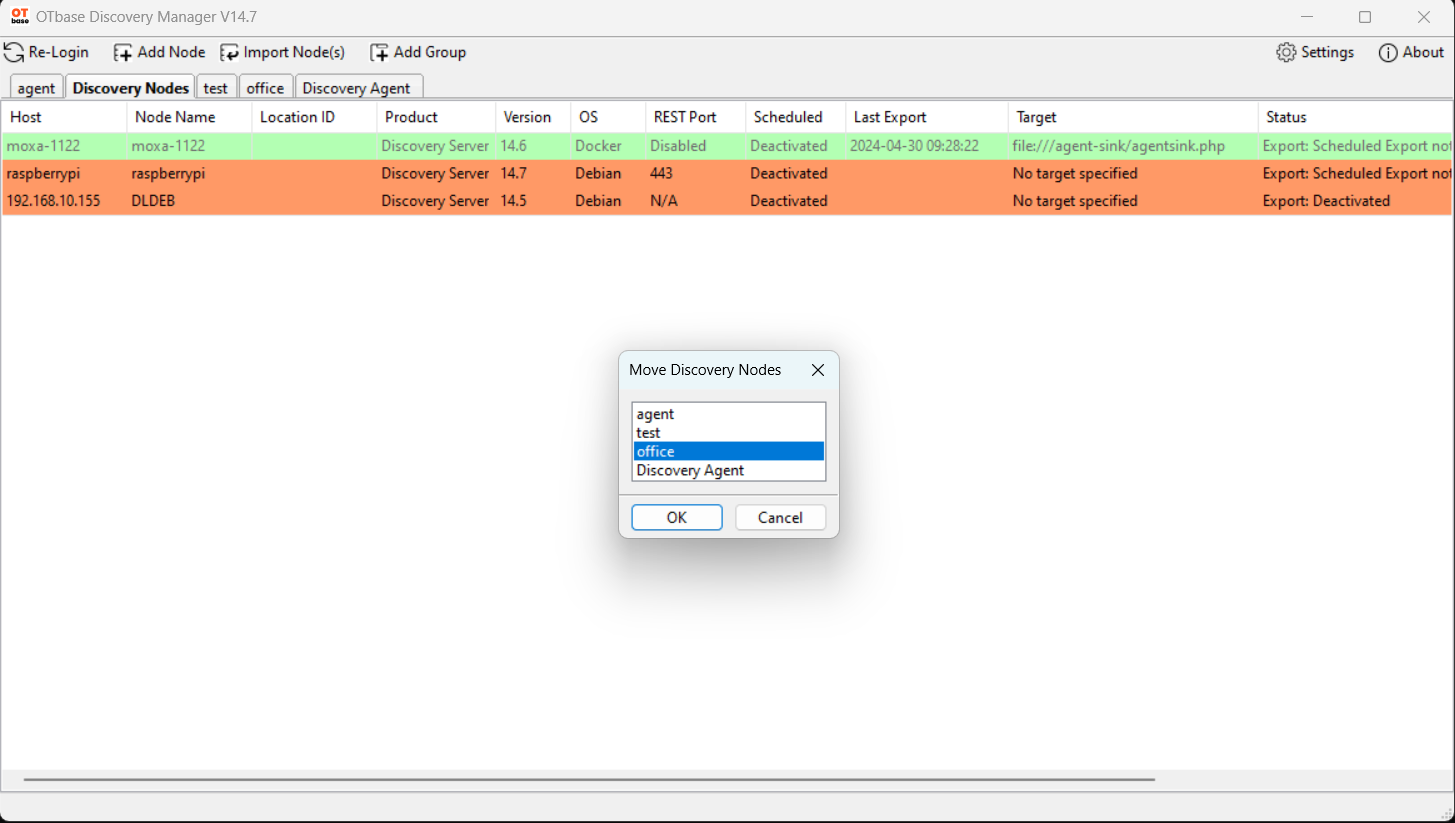The image size is (1455, 823).
Task: Maximize the OTbase Discovery Manager window
Action: pos(1365,17)
